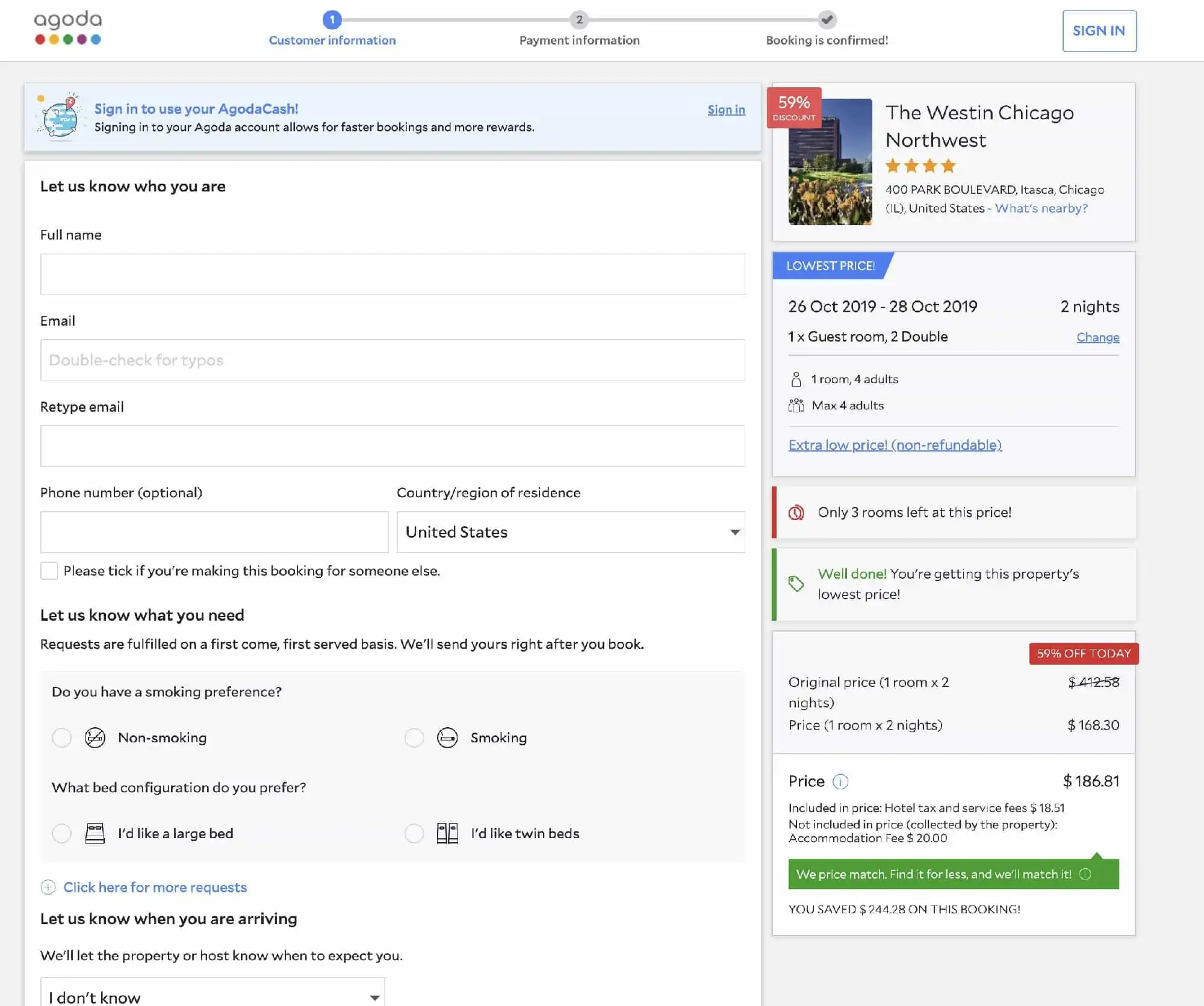The image size is (1204, 1006).
Task: Click 'The Westin Chicago Northwest' hotel title
Action: click(x=979, y=126)
